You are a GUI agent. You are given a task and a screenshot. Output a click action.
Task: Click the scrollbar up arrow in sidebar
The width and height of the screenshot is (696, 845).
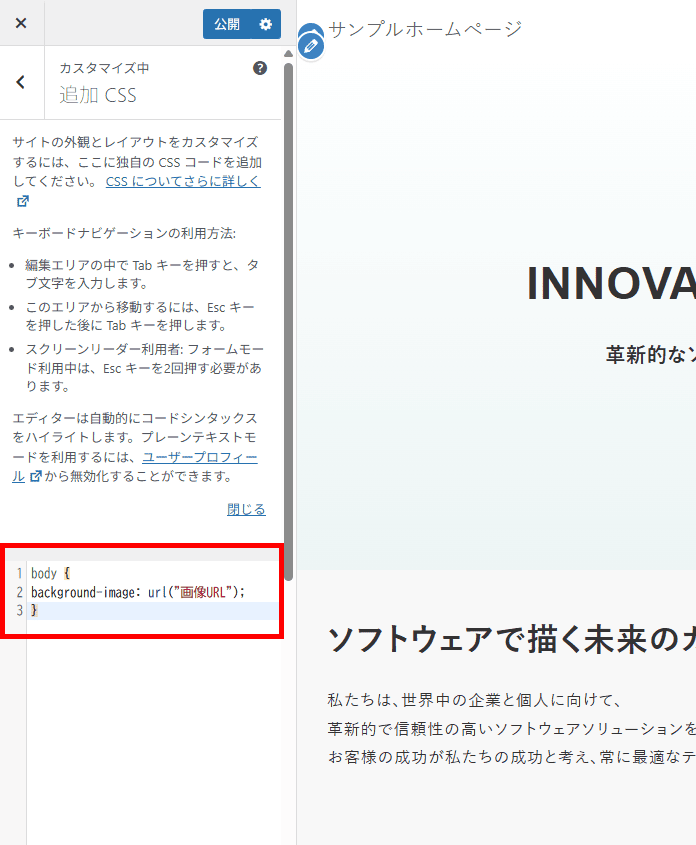(288, 54)
